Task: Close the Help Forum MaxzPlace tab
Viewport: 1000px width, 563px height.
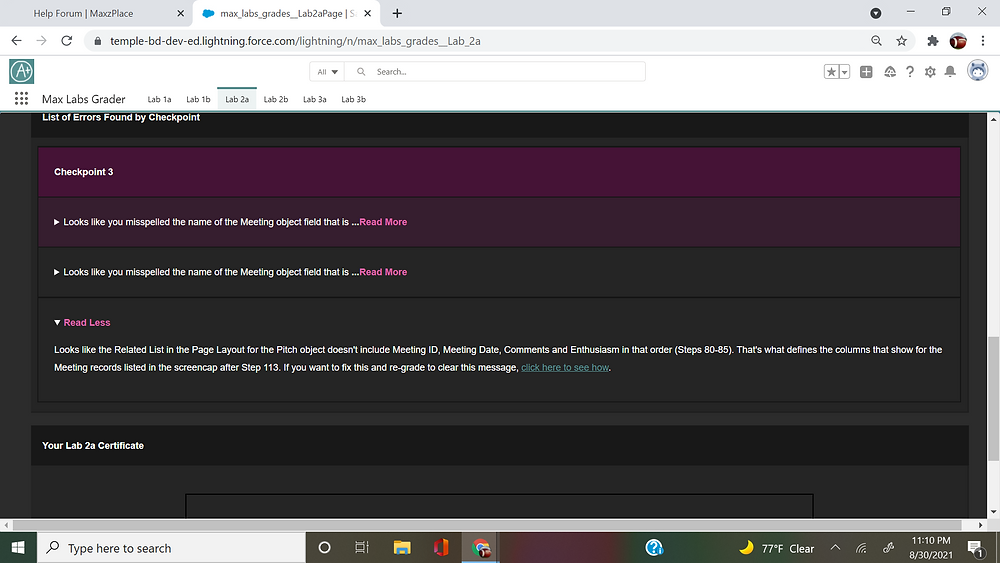Action: (x=180, y=13)
